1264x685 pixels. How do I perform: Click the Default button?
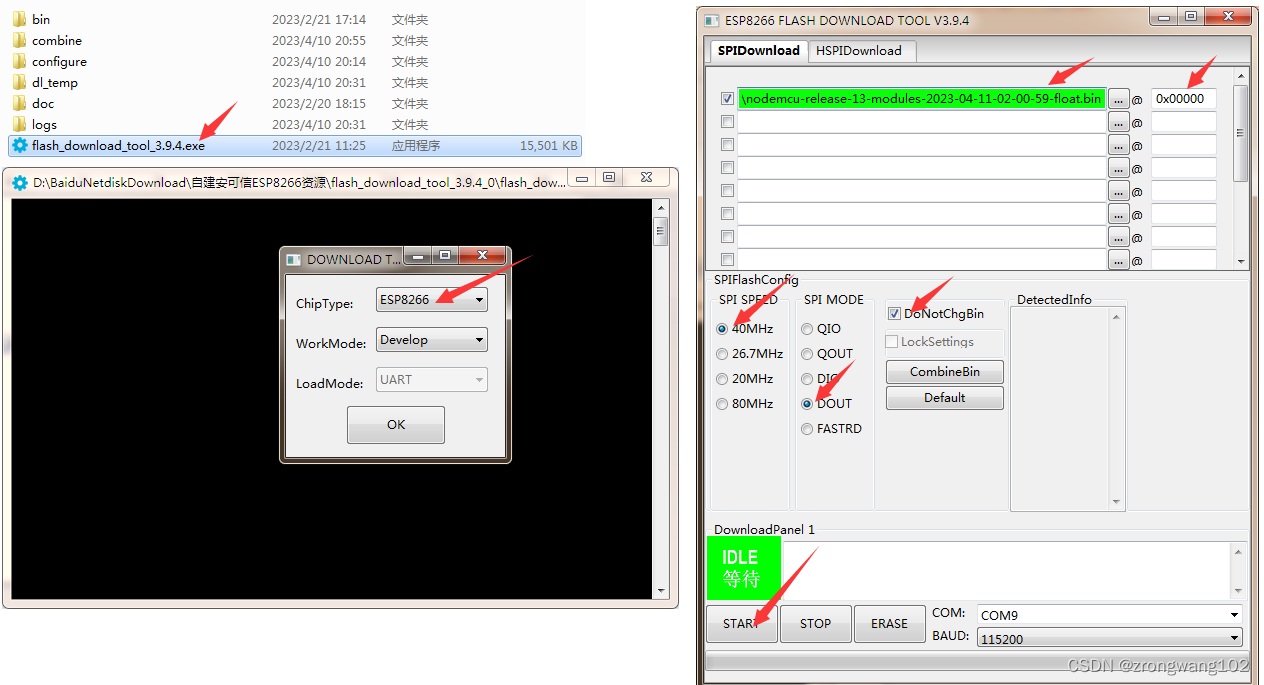(944, 398)
